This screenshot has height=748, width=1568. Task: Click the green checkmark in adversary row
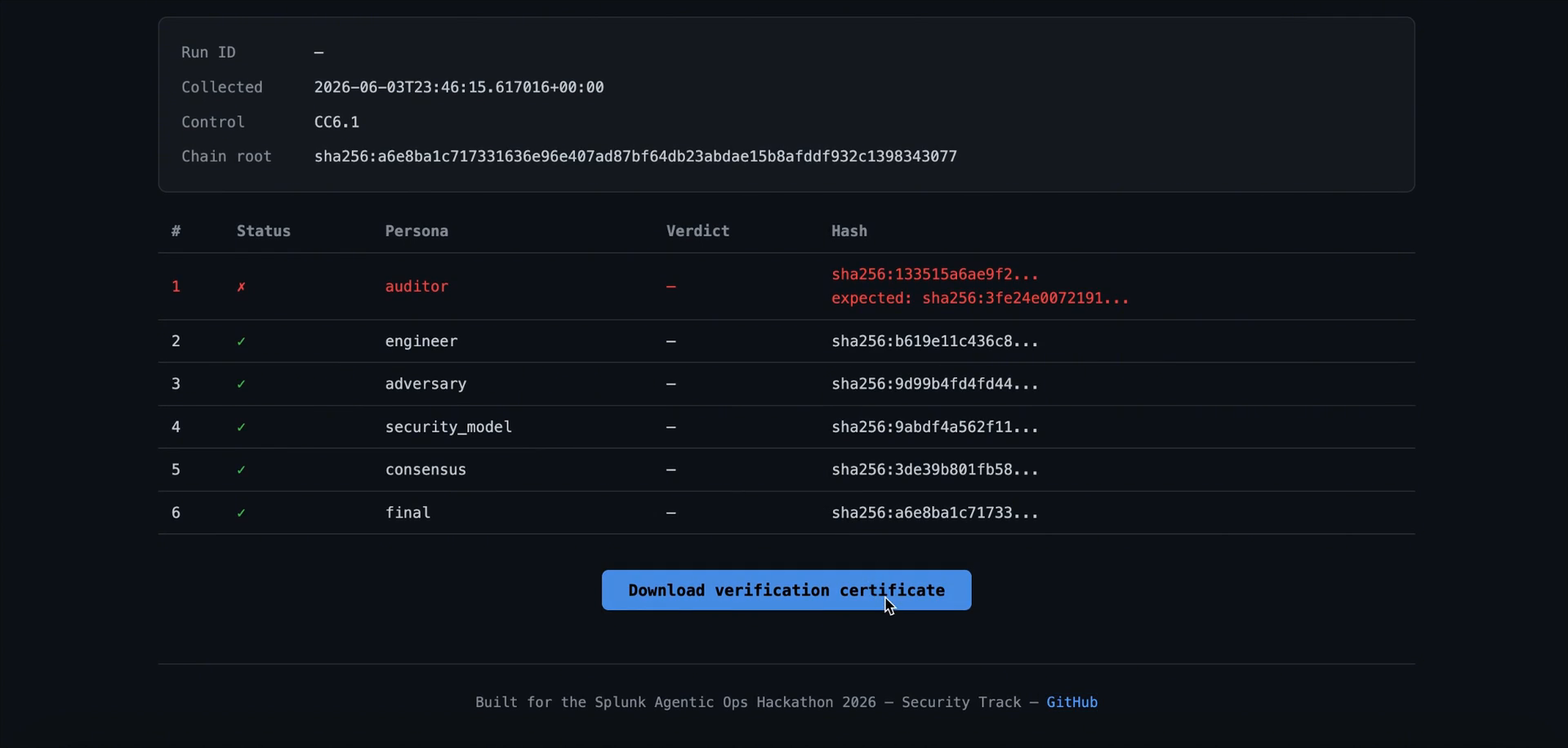pyautogui.click(x=241, y=384)
